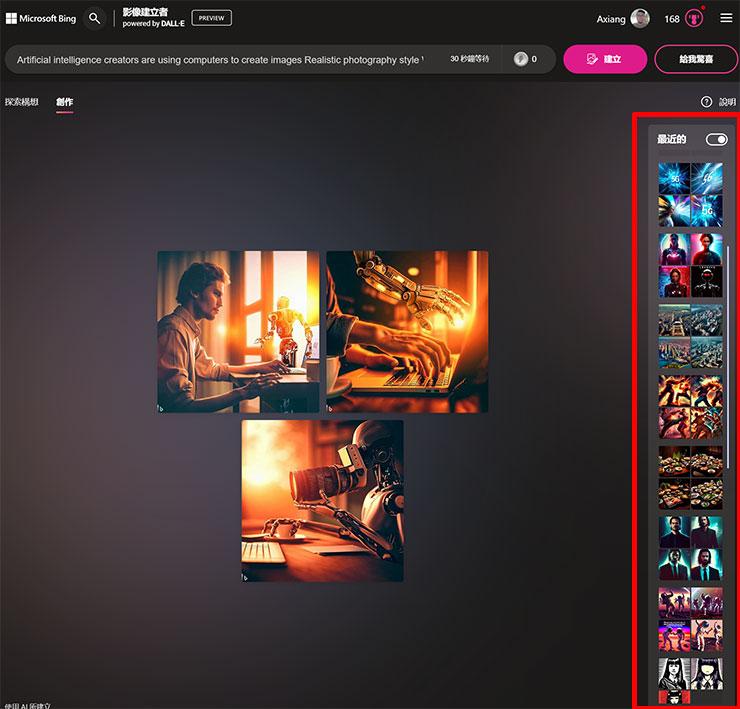Open the superhero portraits history set
This screenshot has width=740, height=709.
point(690,266)
